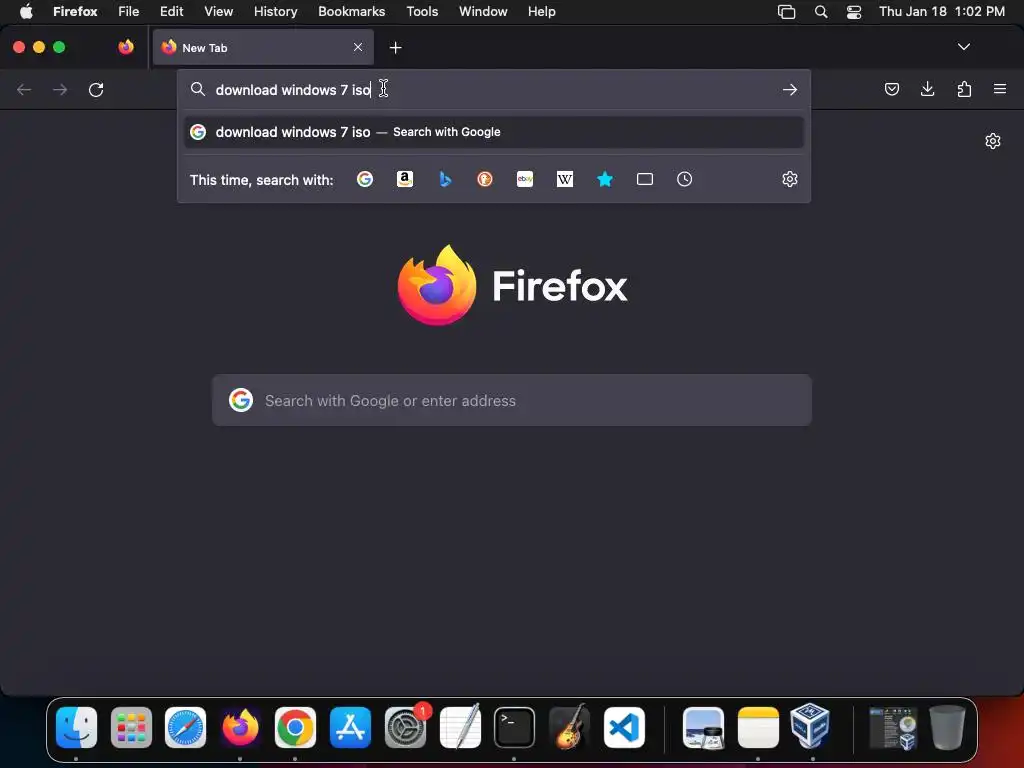Screen dimensions: 1024x768
Task: Open Google Chrome from the Dock
Action: pyautogui.click(x=295, y=727)
